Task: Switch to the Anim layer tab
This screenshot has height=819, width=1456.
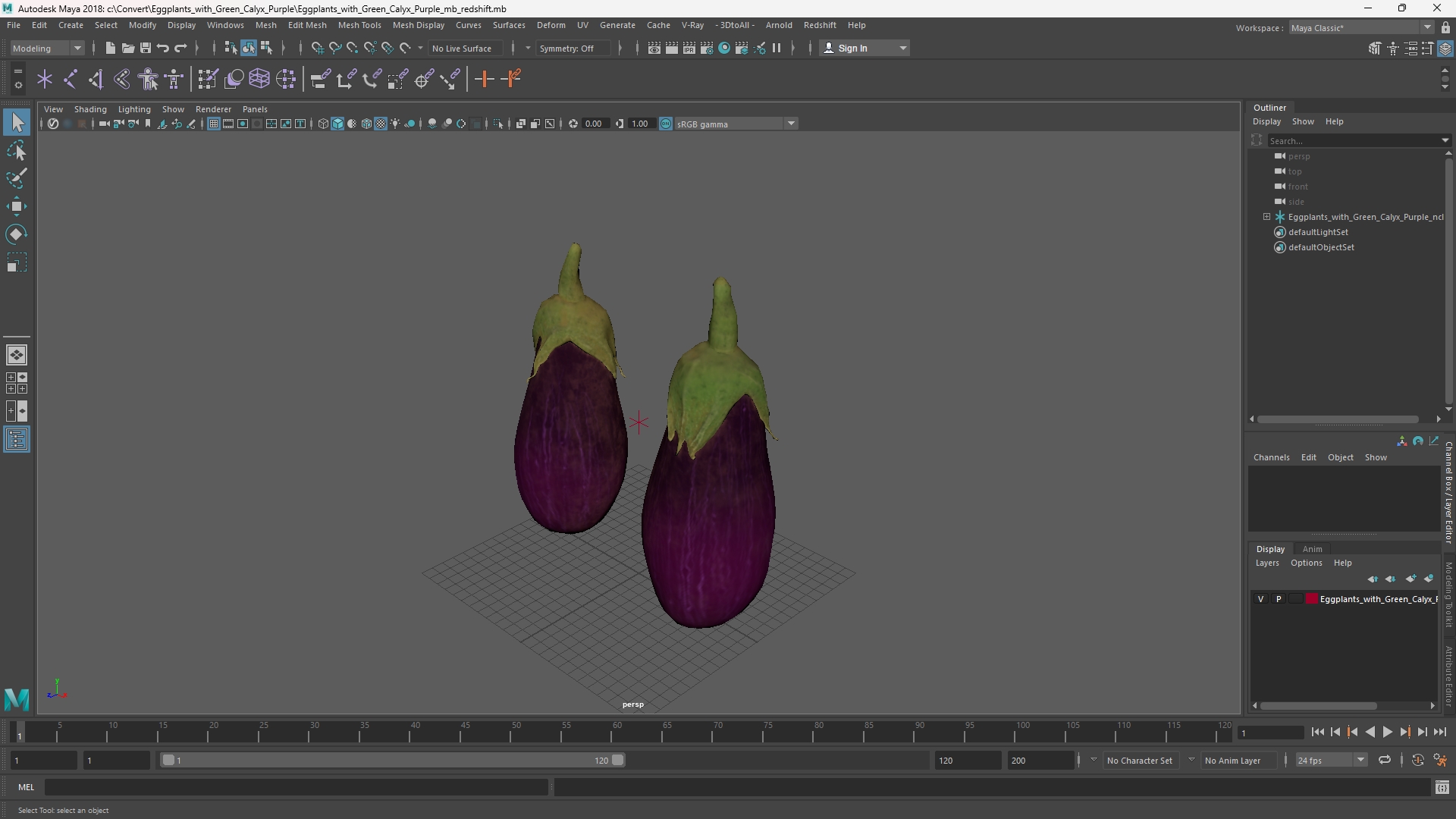Action: 1312,549
